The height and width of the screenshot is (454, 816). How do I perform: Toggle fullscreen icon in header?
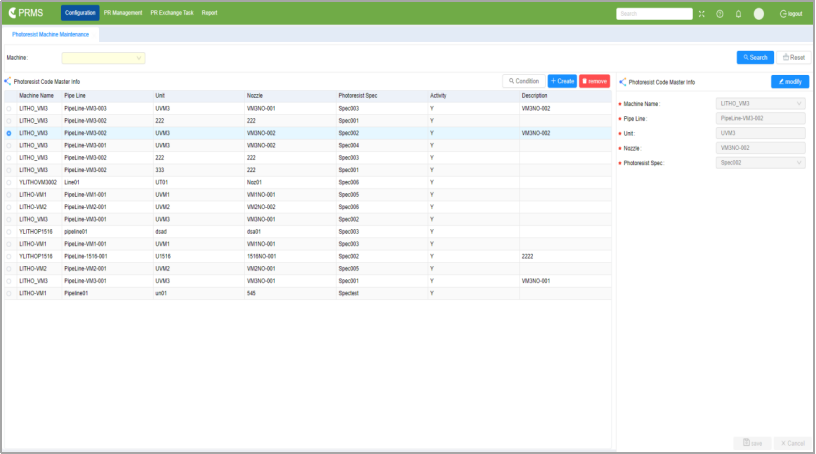coord(702,14)
